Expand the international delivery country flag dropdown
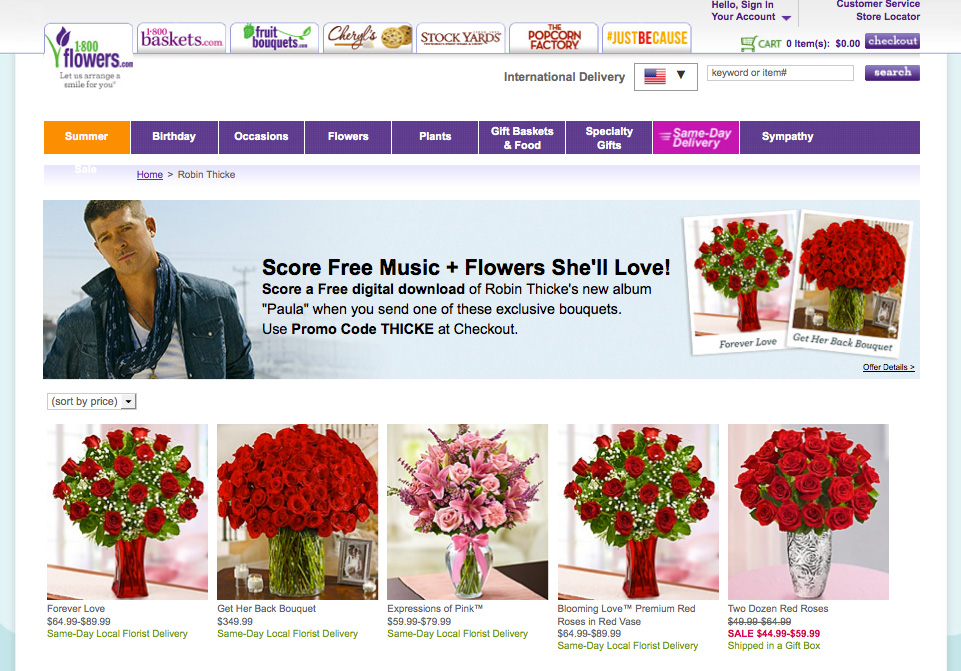Image resolution: width=961 pixels, height=671 pixels. coord(666,77)
